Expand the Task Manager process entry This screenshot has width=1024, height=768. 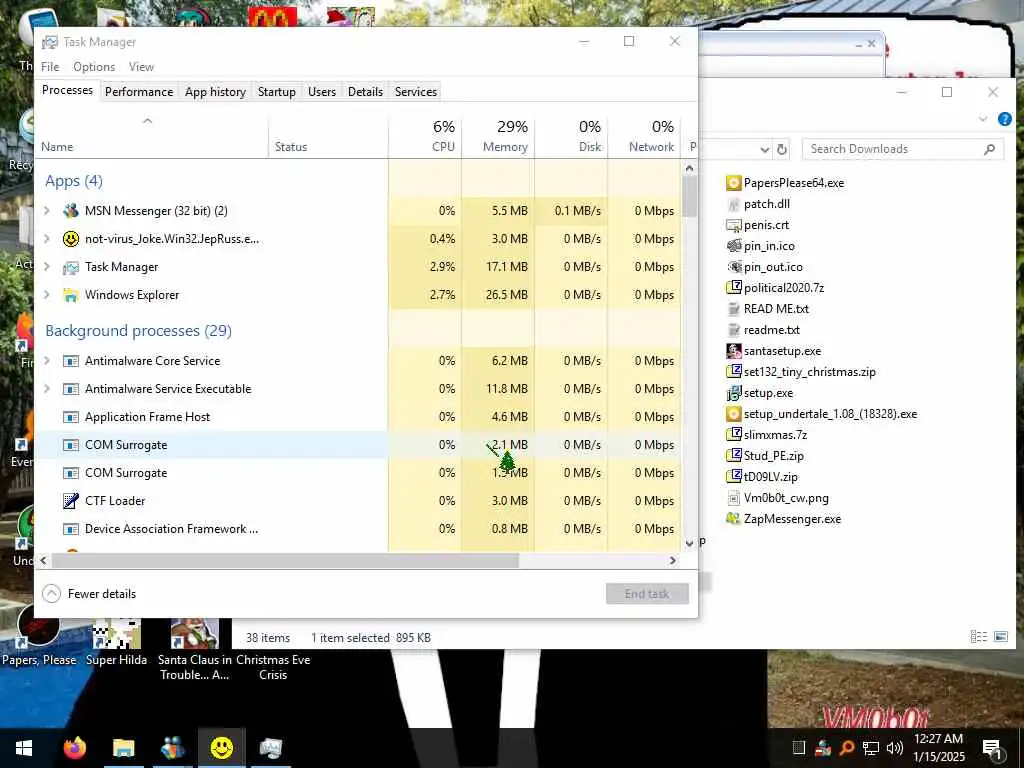point(47,267)
